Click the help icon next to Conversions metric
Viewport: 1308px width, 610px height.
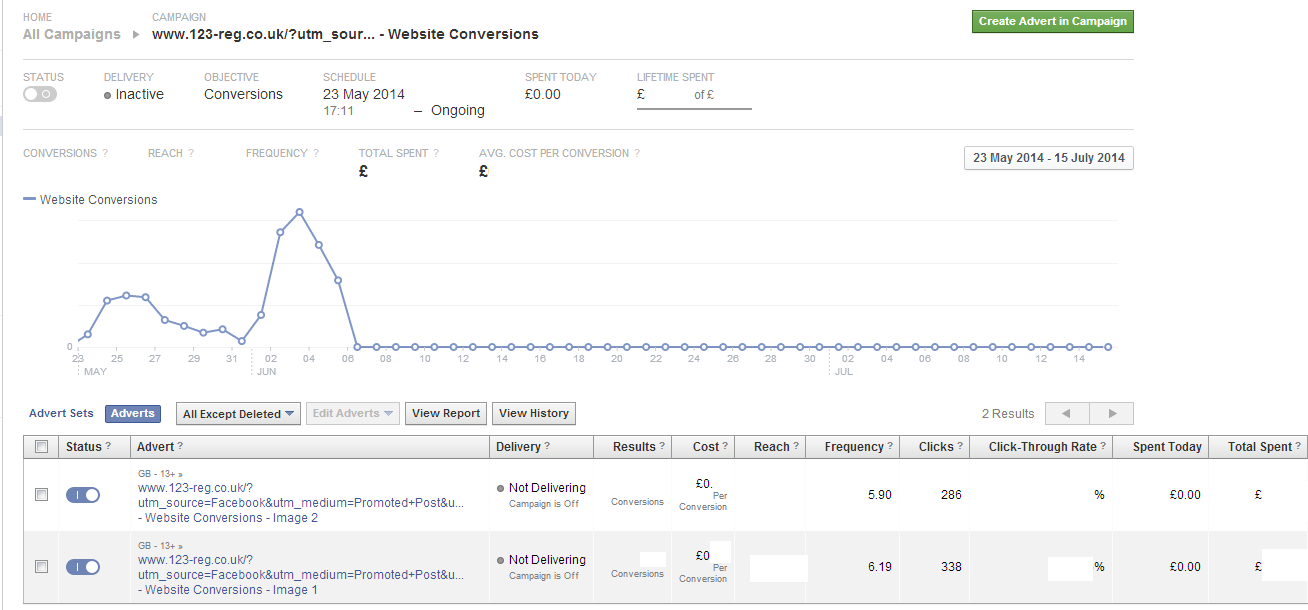tap(105, 154)
